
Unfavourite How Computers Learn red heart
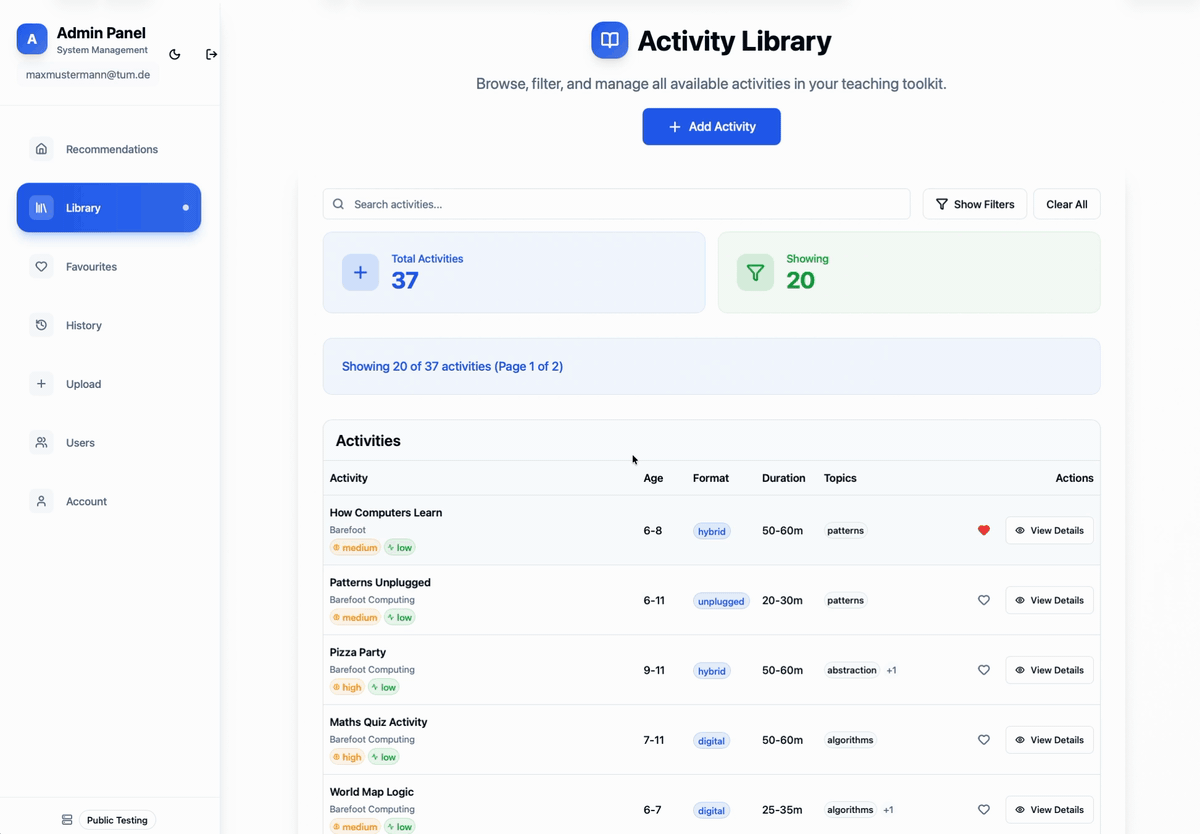[x=983, y=531]
